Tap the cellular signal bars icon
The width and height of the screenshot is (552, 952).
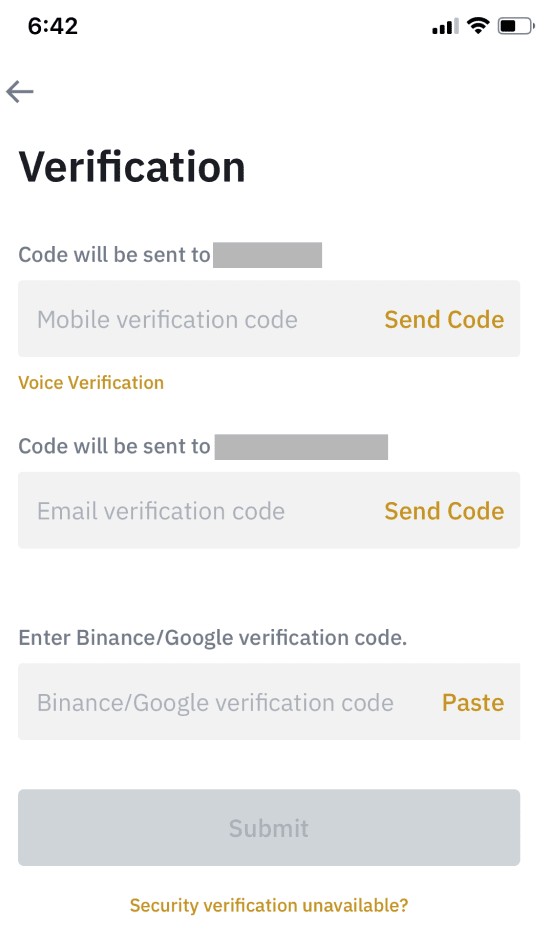pyautogui.click(x=445, y=27)
